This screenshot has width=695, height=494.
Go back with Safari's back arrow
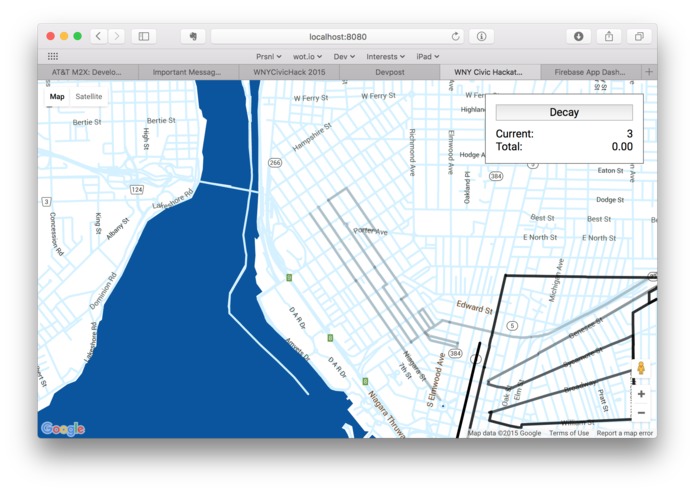(98, 36)
